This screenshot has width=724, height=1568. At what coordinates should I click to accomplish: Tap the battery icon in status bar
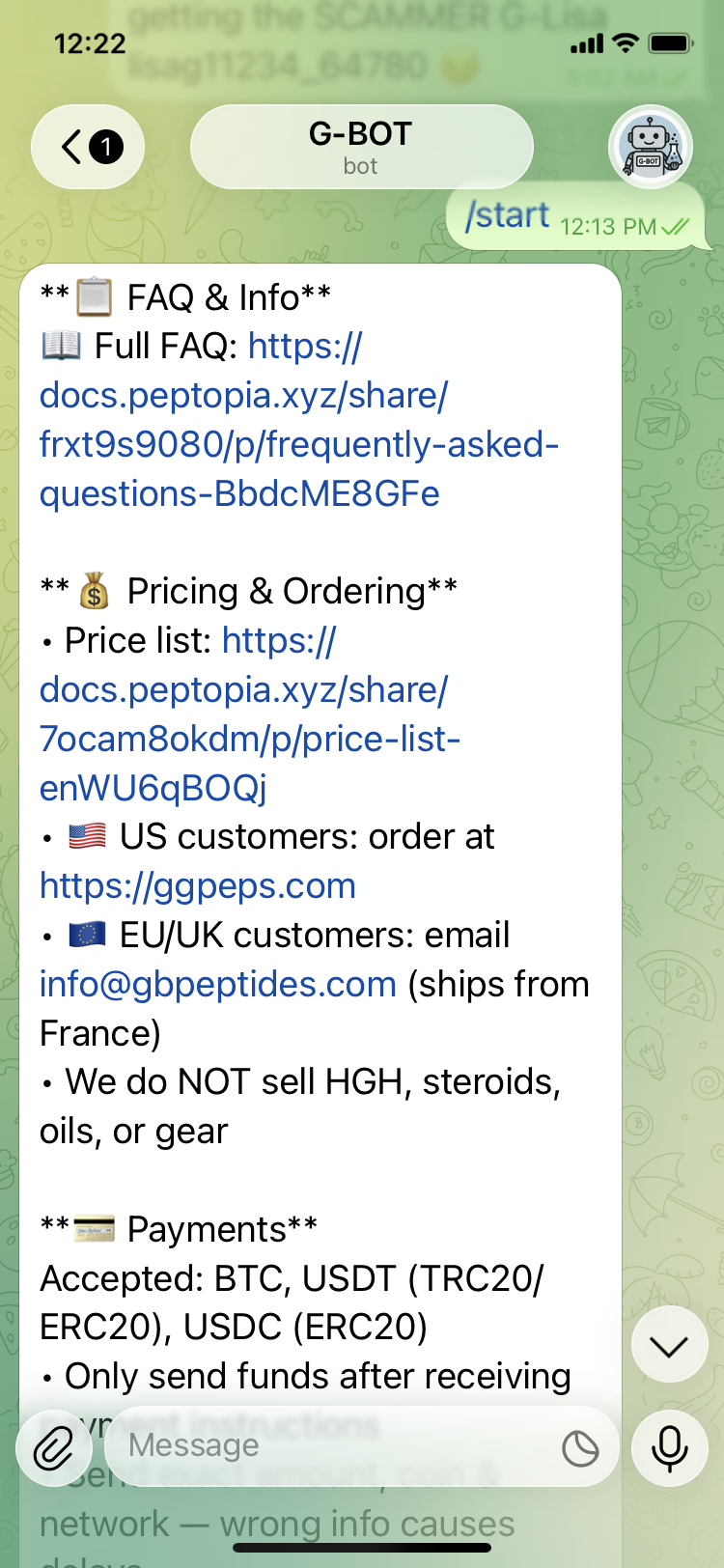point(671,43)
